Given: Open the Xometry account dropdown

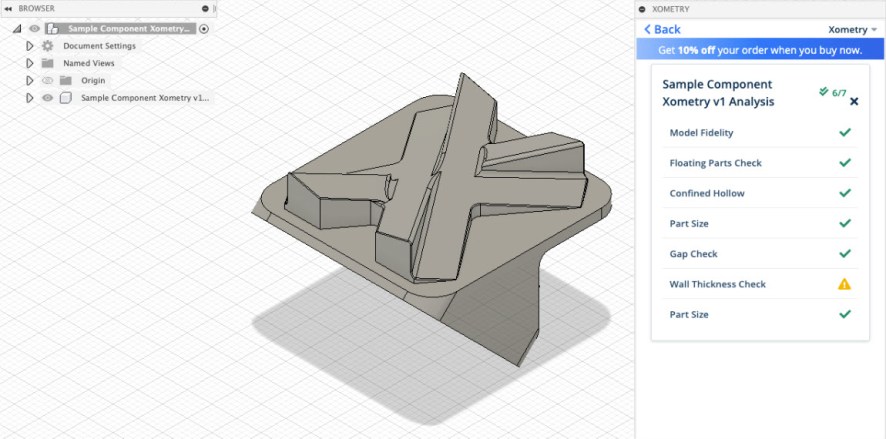Looking at the screenshot, I should coord(853,29).
